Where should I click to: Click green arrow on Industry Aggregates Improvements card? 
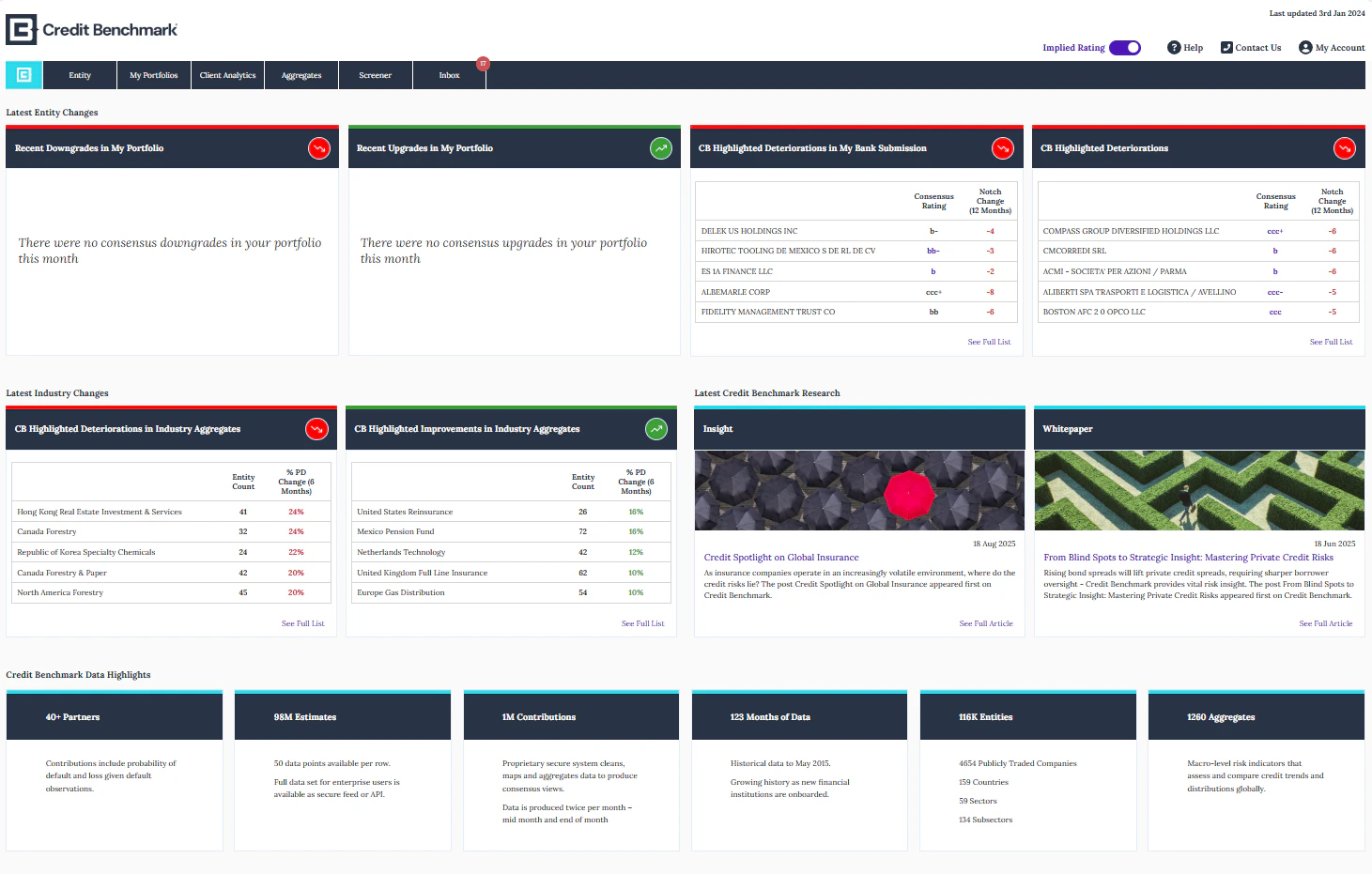[x=655, y=428]
